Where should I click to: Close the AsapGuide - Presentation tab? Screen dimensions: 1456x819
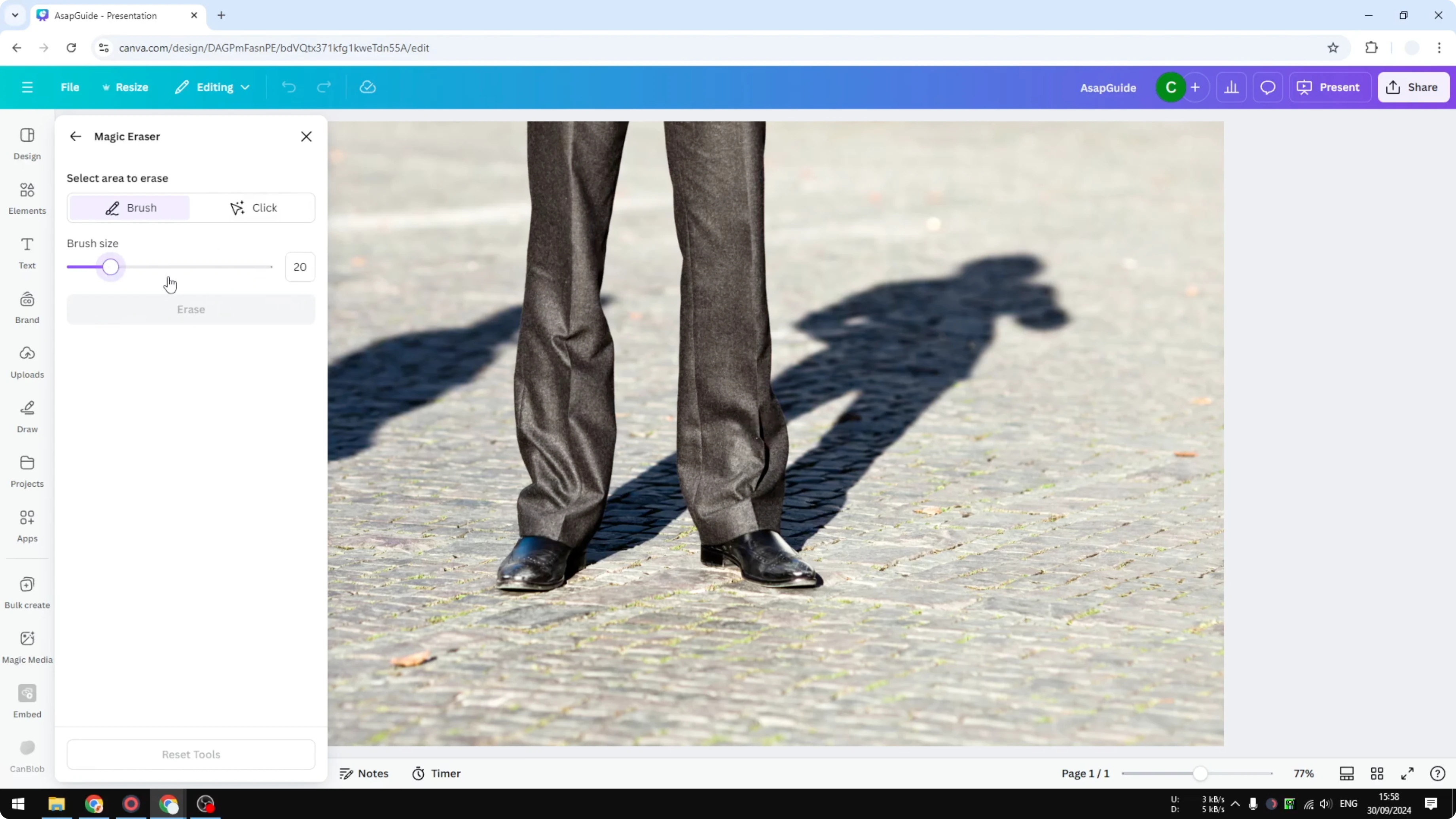tap(194, 16)
